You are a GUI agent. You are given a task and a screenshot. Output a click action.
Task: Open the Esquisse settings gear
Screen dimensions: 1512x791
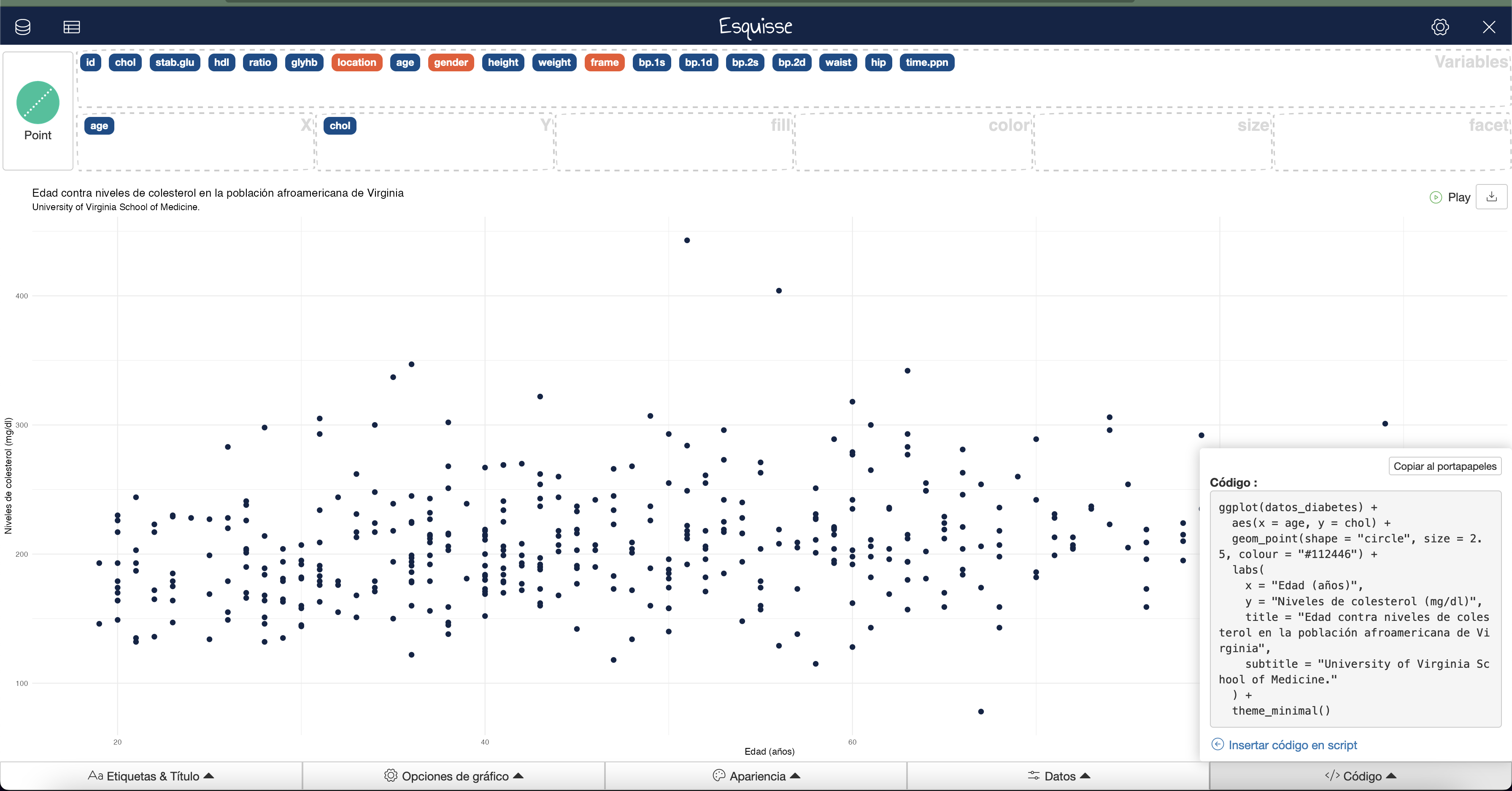(x=1440, y=27)
